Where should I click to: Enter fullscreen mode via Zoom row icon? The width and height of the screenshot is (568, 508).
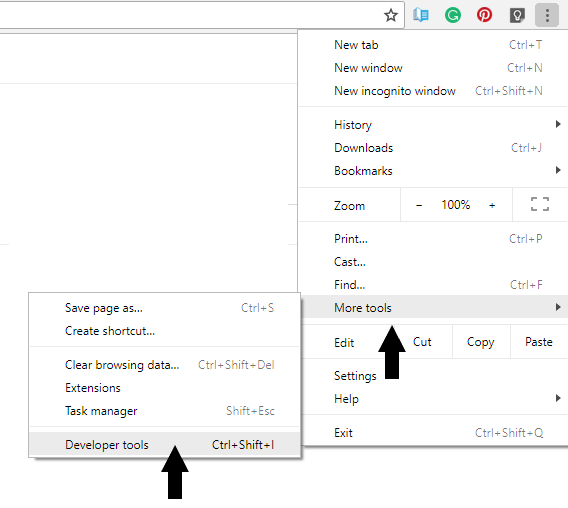click(x=540, y=204)
